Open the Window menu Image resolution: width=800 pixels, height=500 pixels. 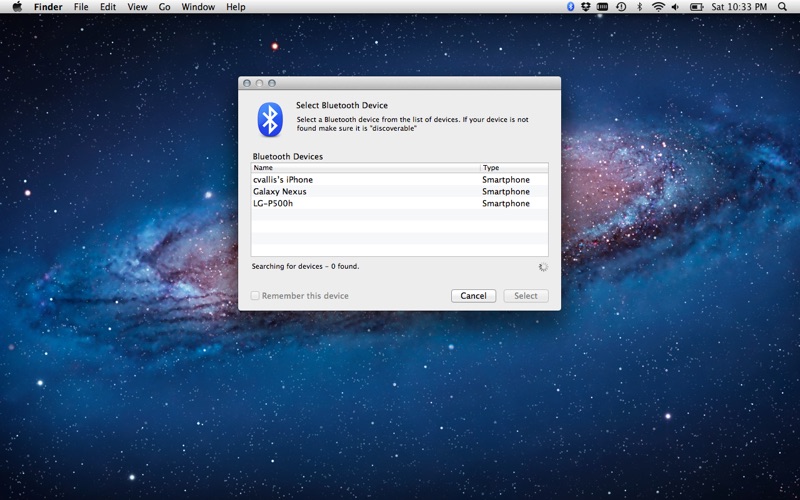click(x=198, y=7)
